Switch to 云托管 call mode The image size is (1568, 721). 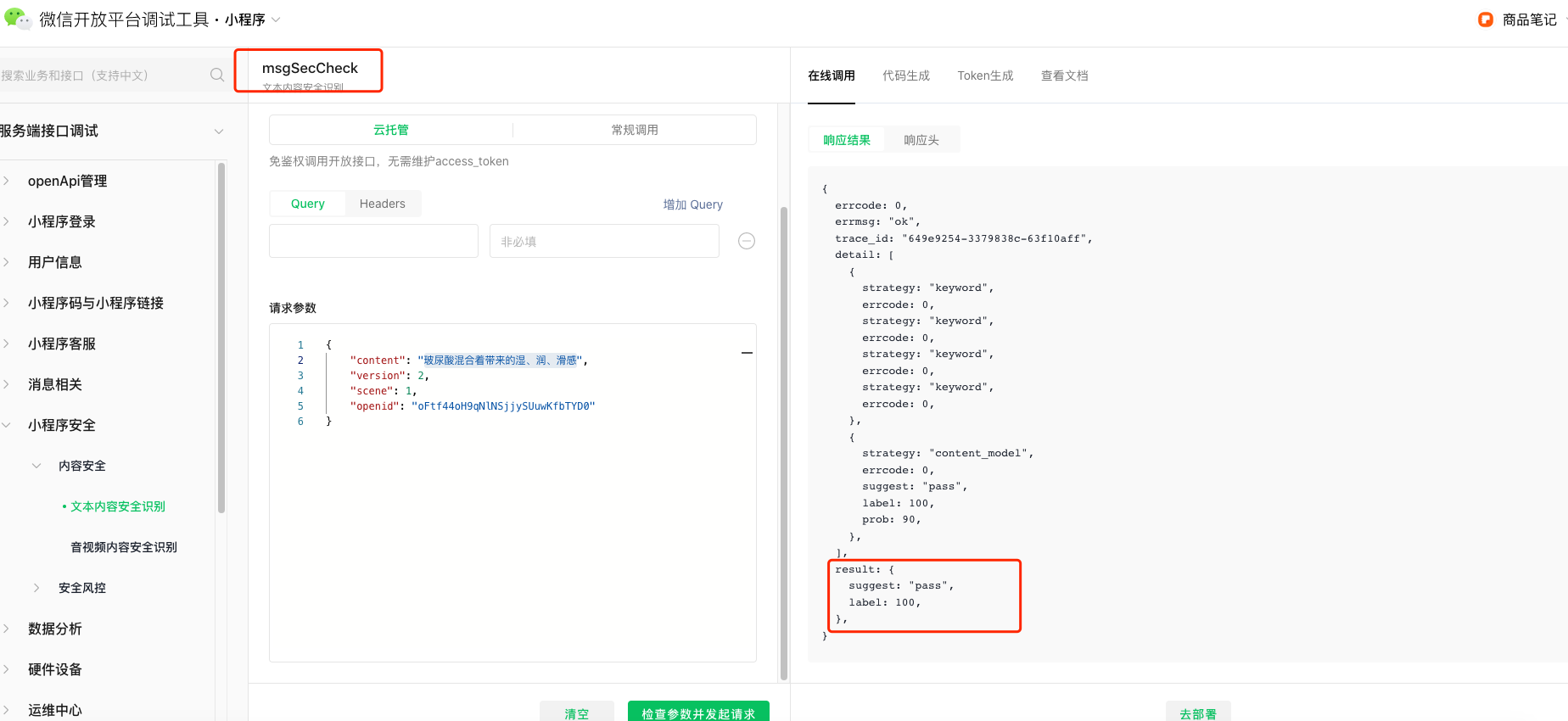click(x=391, y=130)
